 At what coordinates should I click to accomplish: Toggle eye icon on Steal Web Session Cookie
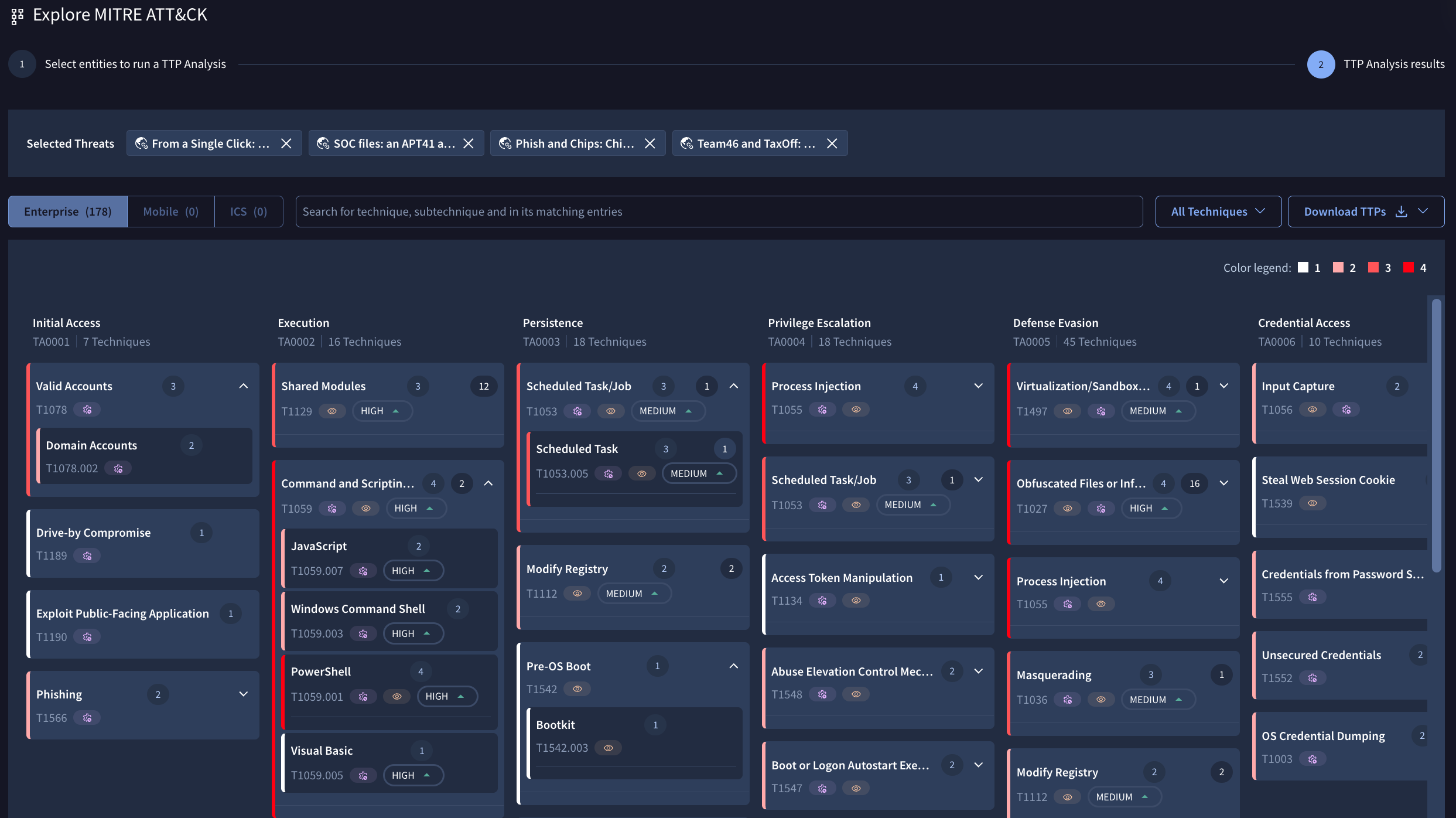1313,503
